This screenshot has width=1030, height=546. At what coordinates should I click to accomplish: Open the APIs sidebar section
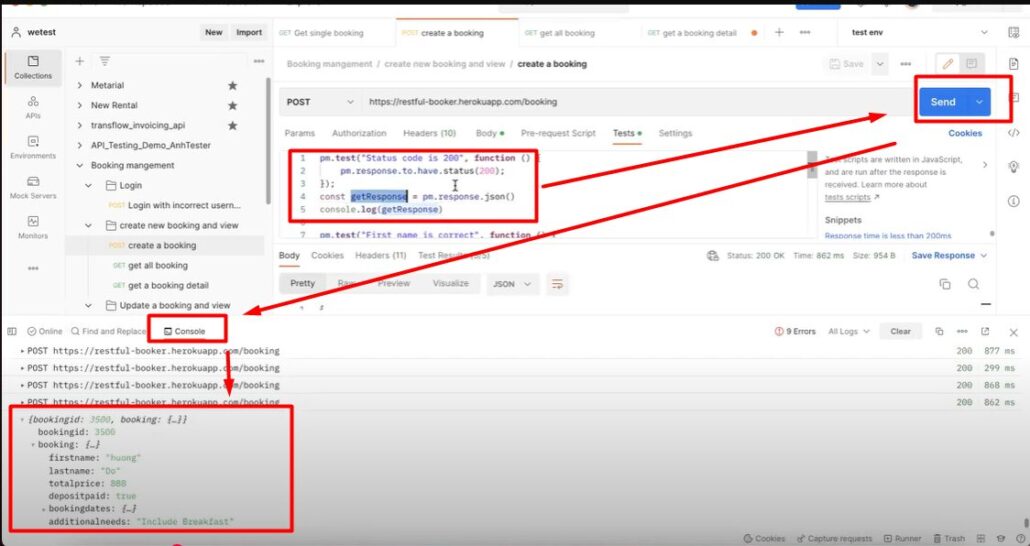tap(33, 106)
